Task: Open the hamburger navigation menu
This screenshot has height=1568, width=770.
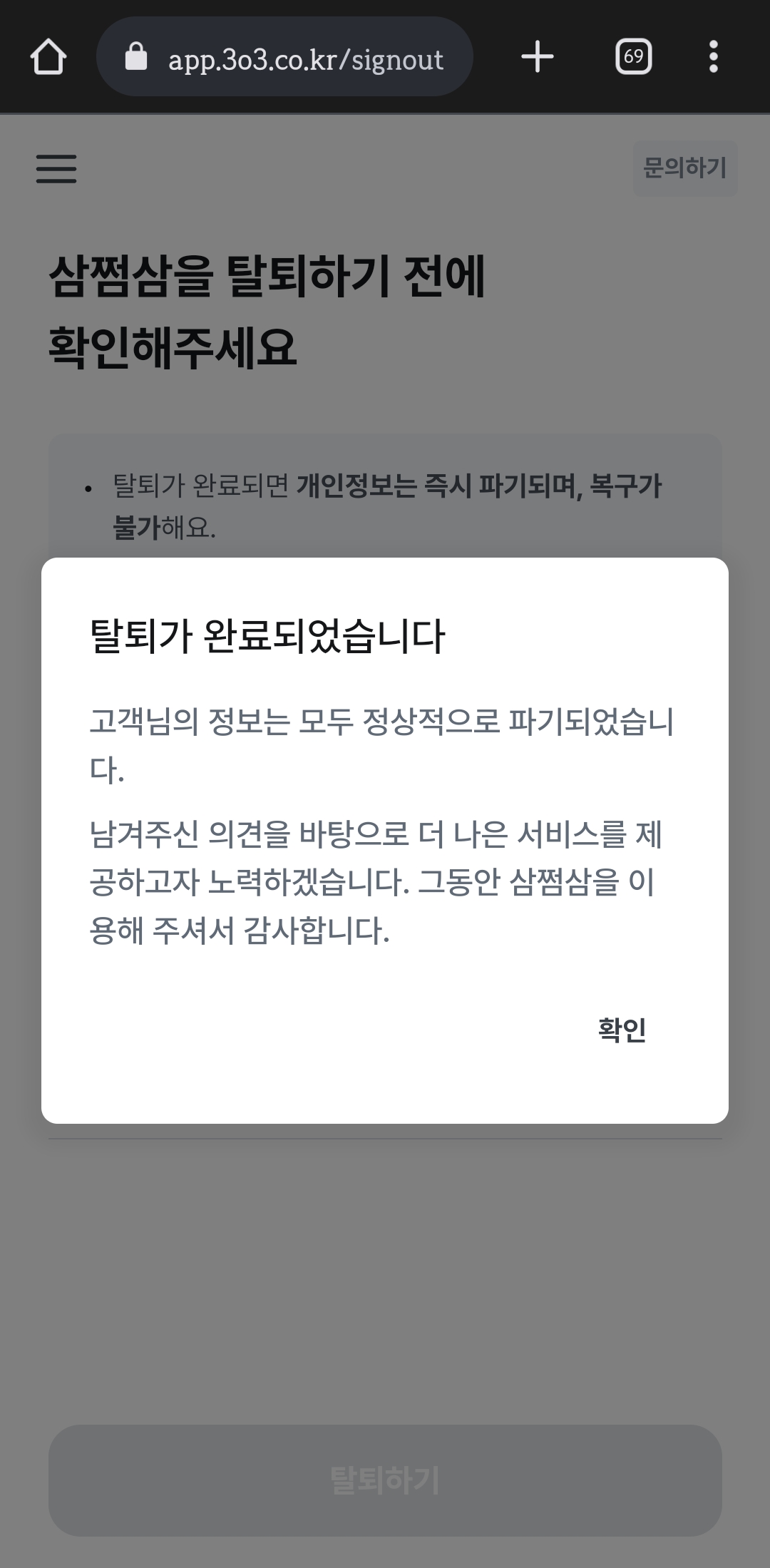Action: (x=56, y=168)
